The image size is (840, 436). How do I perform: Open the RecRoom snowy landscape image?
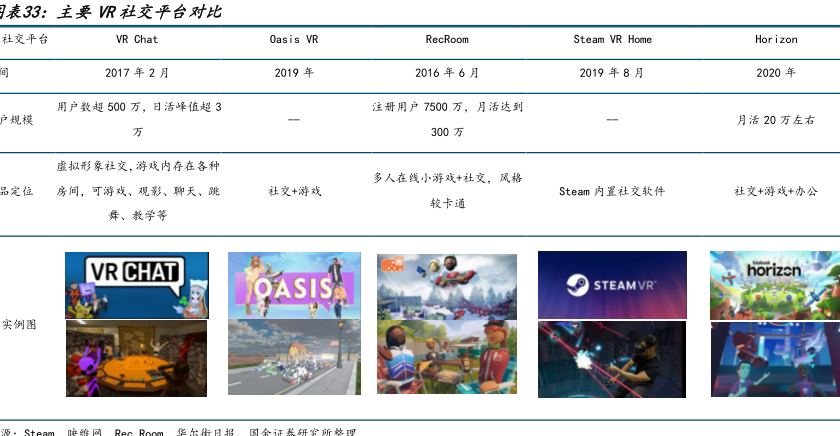(447, 287)
